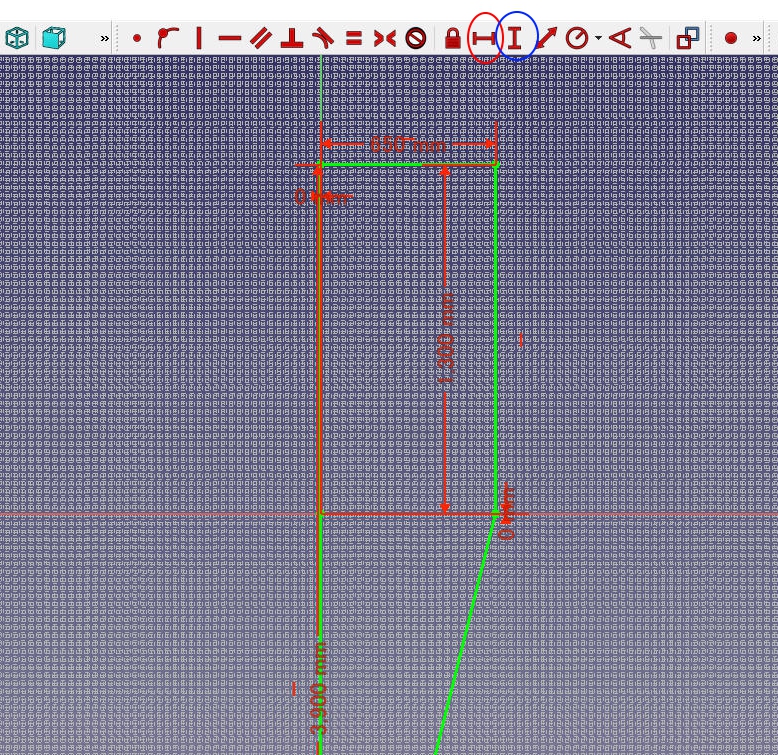Select the perpendicular constraint tool
This screenshot has height=755, width=778.
(x=292, y=38)
